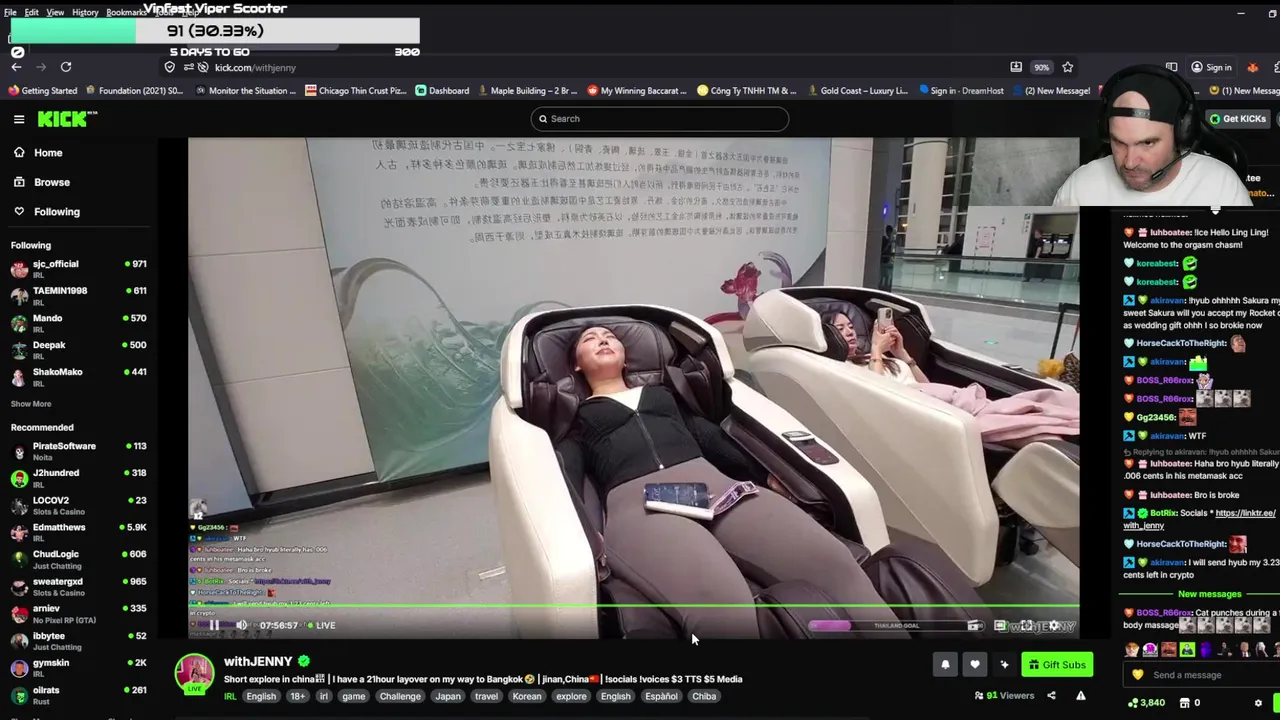Jump to LIVE in the player
This screenshot has height=720, width=1280.
321,625
